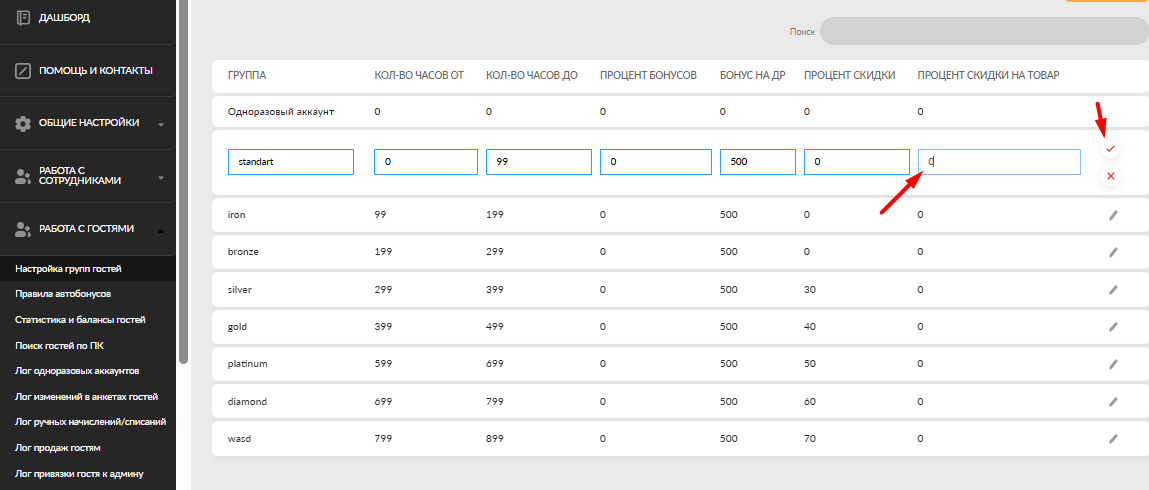Screen dimensions: 1149x490
Task: Click the Помощь и контакты icon
Action: pos(23,71)
